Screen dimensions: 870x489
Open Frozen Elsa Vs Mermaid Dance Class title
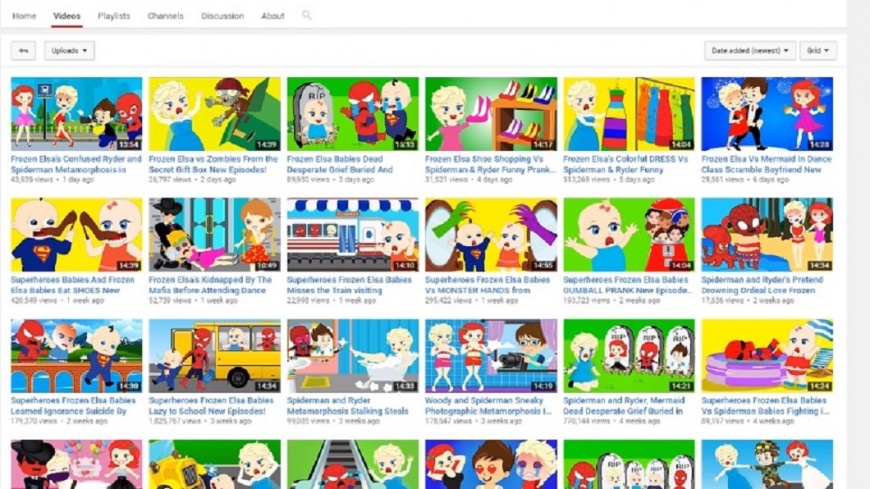766,164
